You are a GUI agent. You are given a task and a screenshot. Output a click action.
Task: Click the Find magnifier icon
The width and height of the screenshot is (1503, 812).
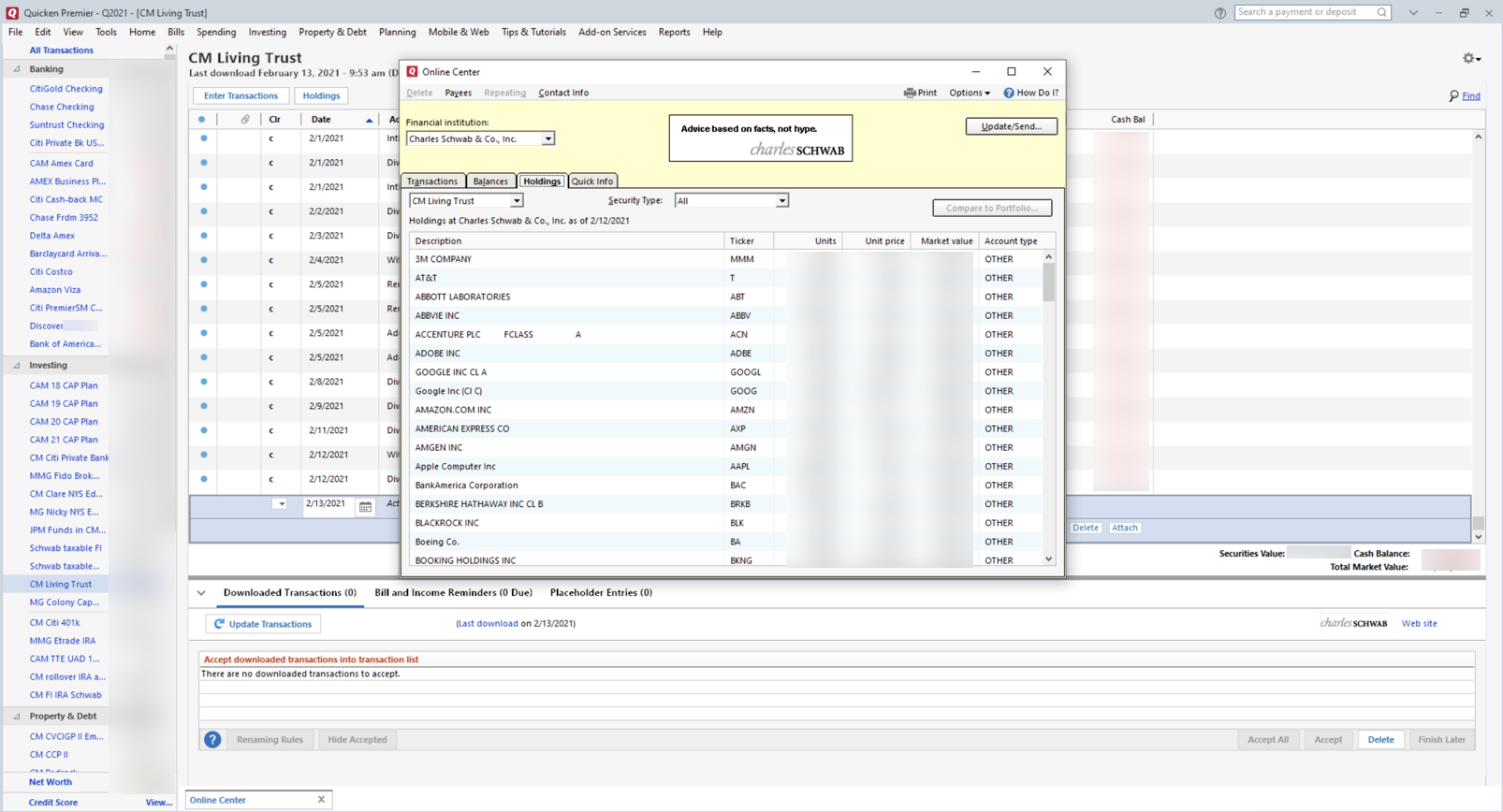click(1453, 96)
